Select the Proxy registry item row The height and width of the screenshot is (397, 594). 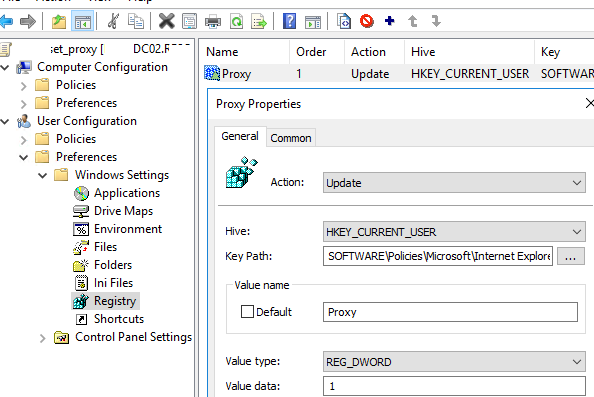coord(399,73)
